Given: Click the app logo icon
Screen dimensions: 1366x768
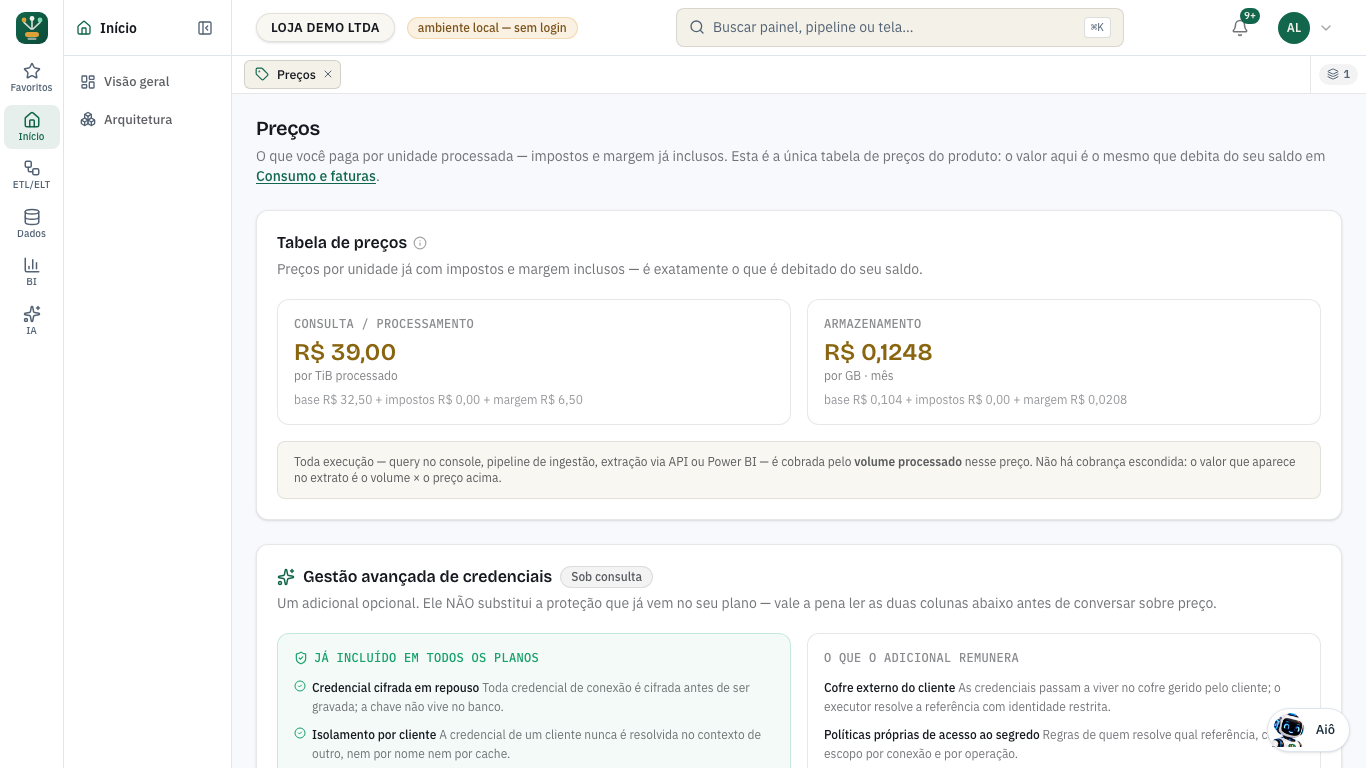Looking at the screenshot, I should coord(32,28).
